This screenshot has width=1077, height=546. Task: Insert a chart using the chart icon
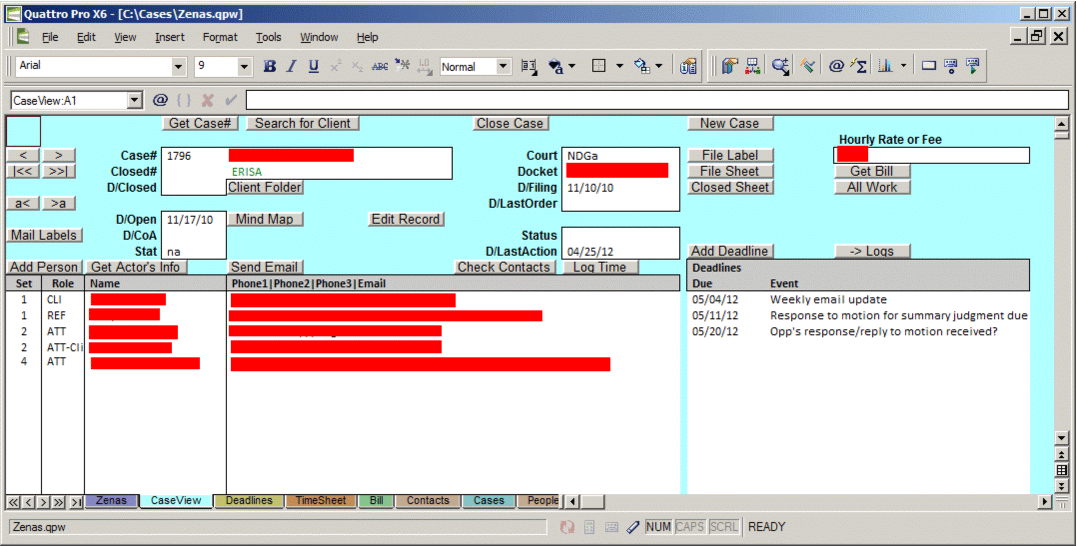tap(885, 66)
